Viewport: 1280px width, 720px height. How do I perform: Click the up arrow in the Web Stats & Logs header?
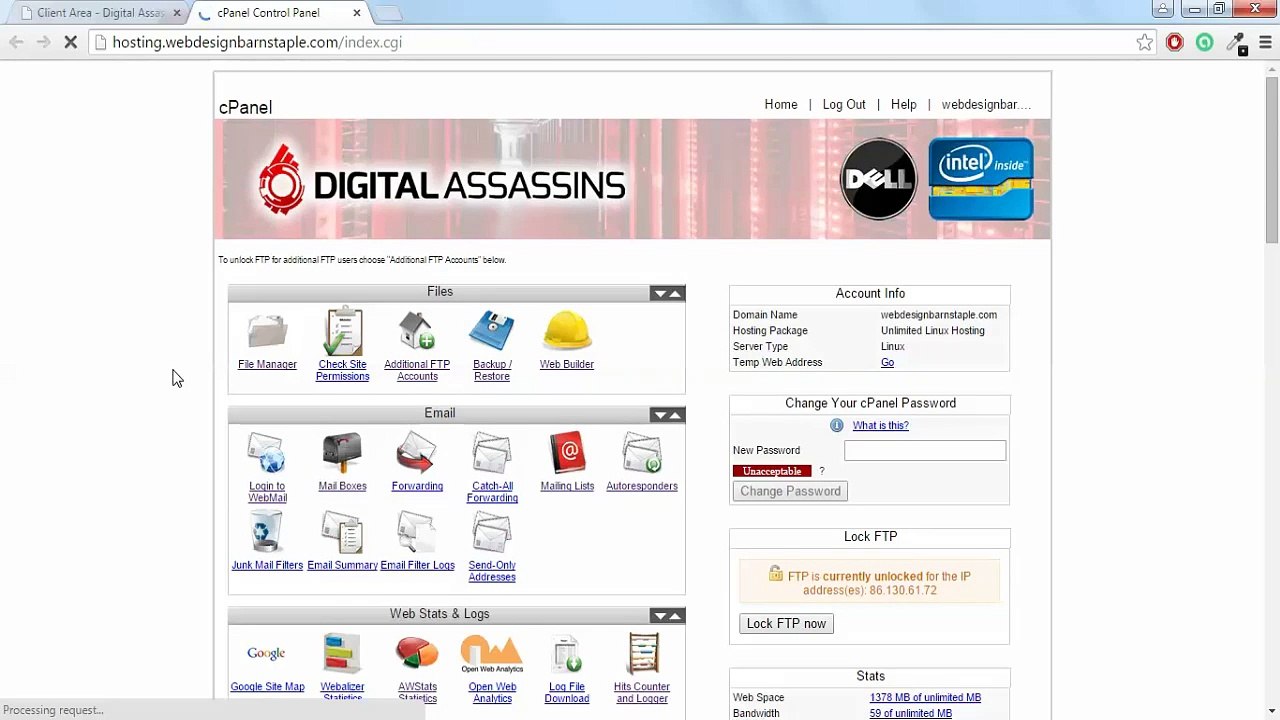[x=675, y=615]
